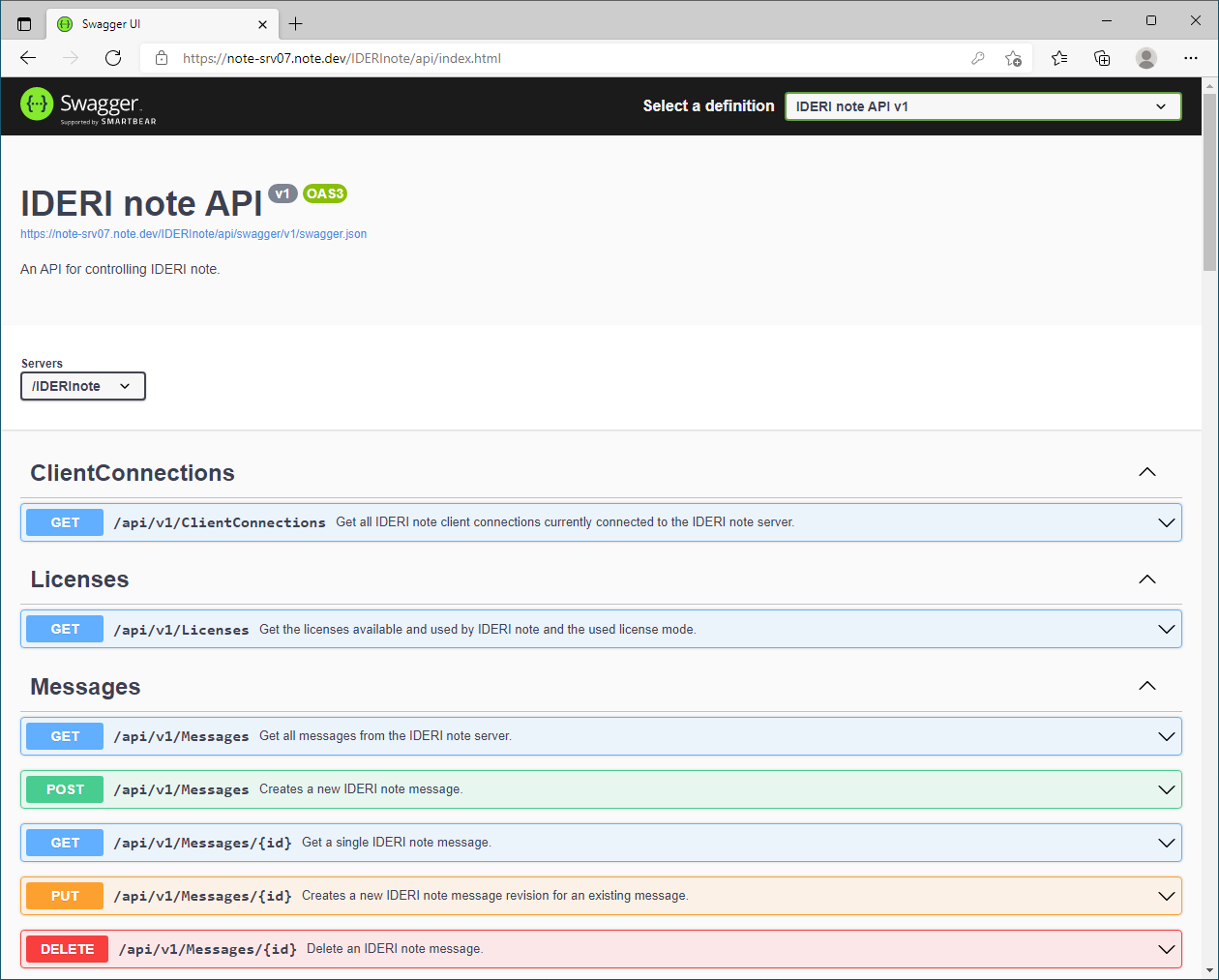Expand the DELETE /api/v1/Messages/{id} arrow
This screenshot has height=980, width=1219.
[1167, 949]
